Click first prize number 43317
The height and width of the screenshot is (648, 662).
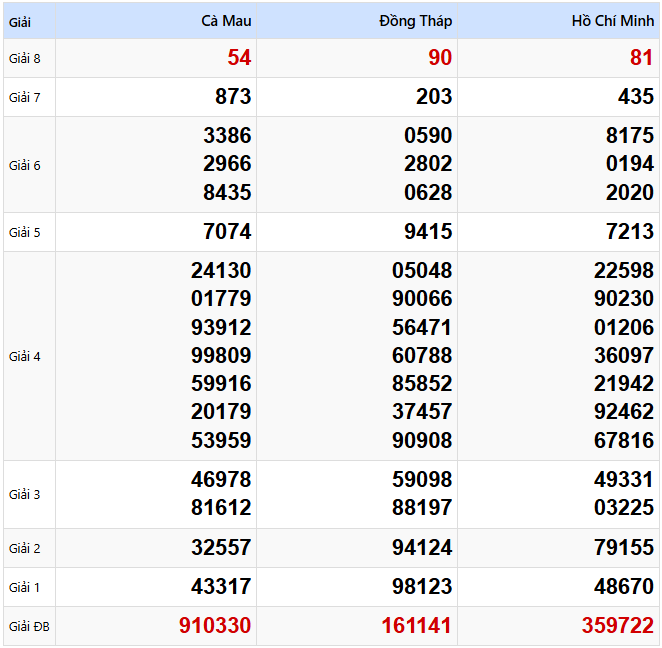221,586
